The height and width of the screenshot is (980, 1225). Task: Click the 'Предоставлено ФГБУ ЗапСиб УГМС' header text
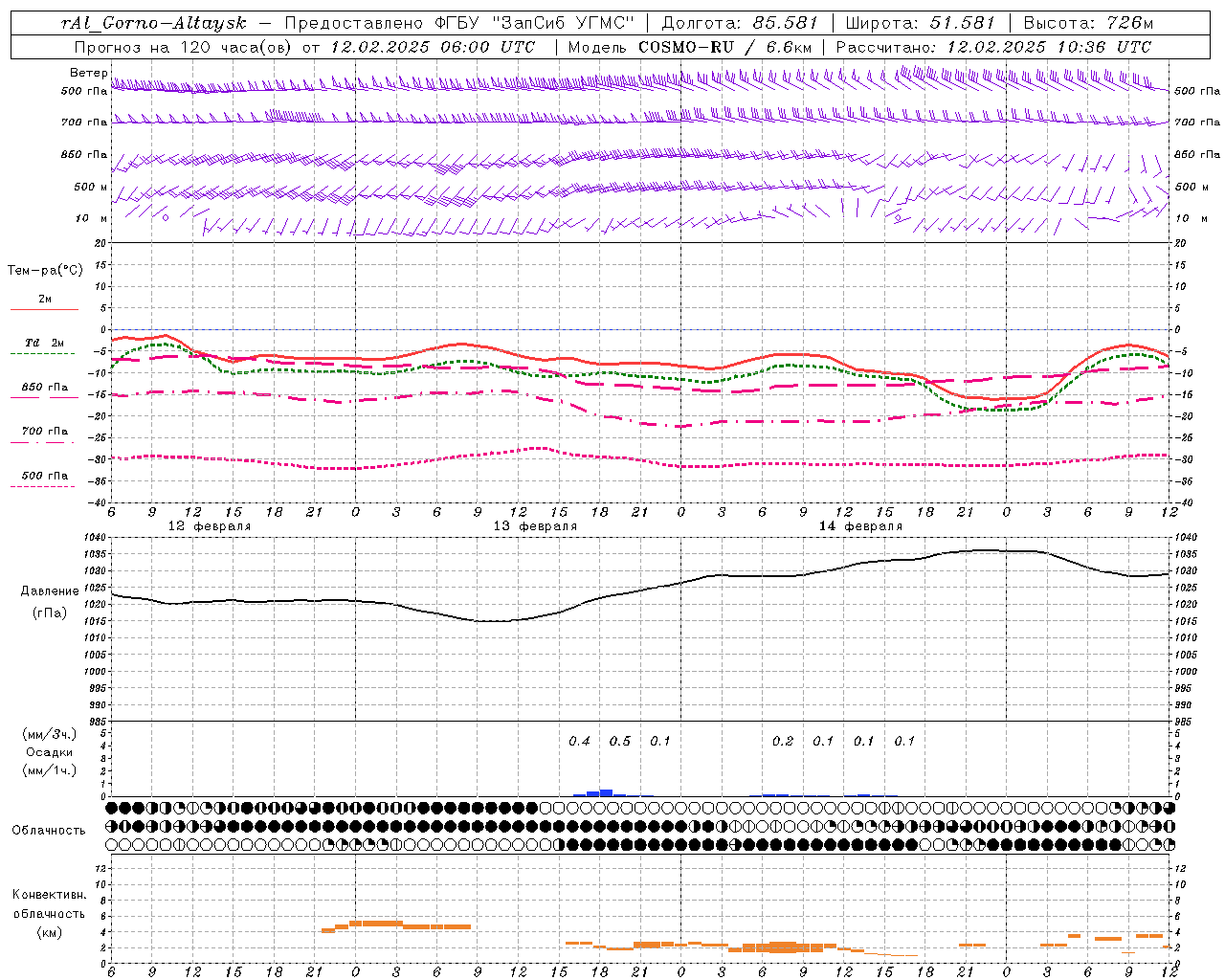(460, 23)
